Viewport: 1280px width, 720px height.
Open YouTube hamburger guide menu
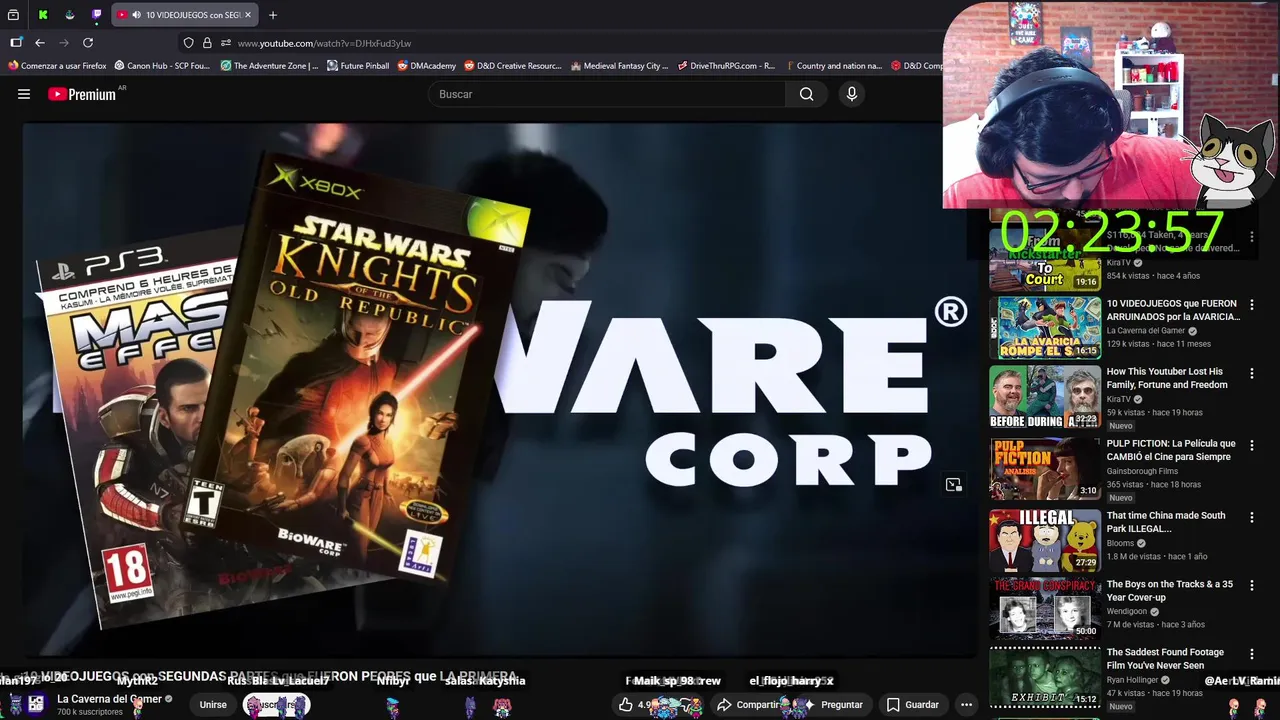tap(24, 94)
